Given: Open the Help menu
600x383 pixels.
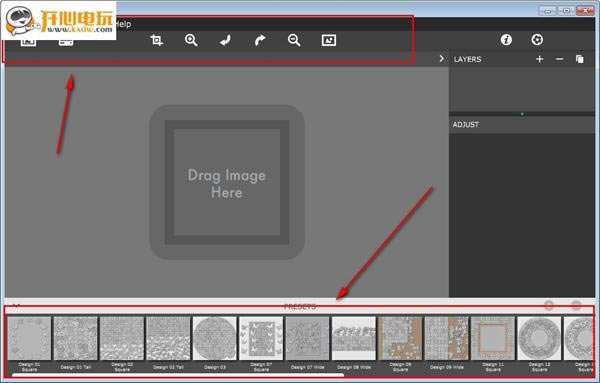Looking at the screenshot, I should 123,24.
